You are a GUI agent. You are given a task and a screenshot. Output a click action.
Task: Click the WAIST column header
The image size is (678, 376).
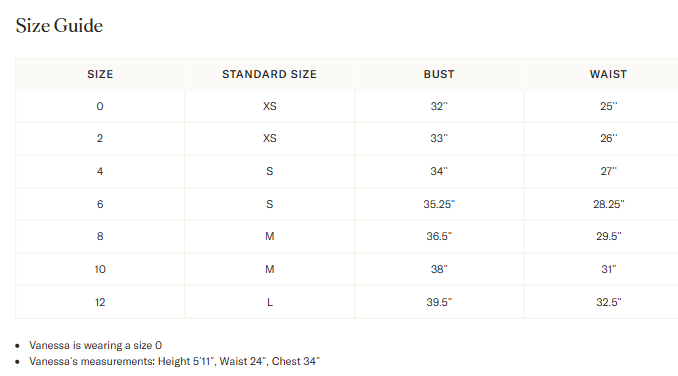pyautogui.click(x=608, y=74)
